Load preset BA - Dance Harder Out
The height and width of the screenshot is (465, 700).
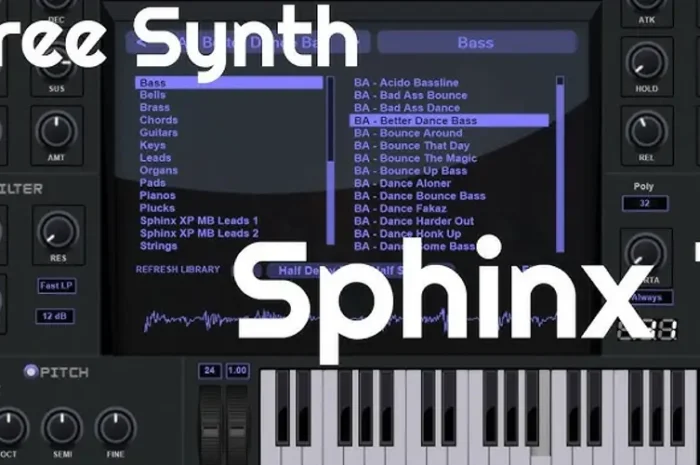414,221
